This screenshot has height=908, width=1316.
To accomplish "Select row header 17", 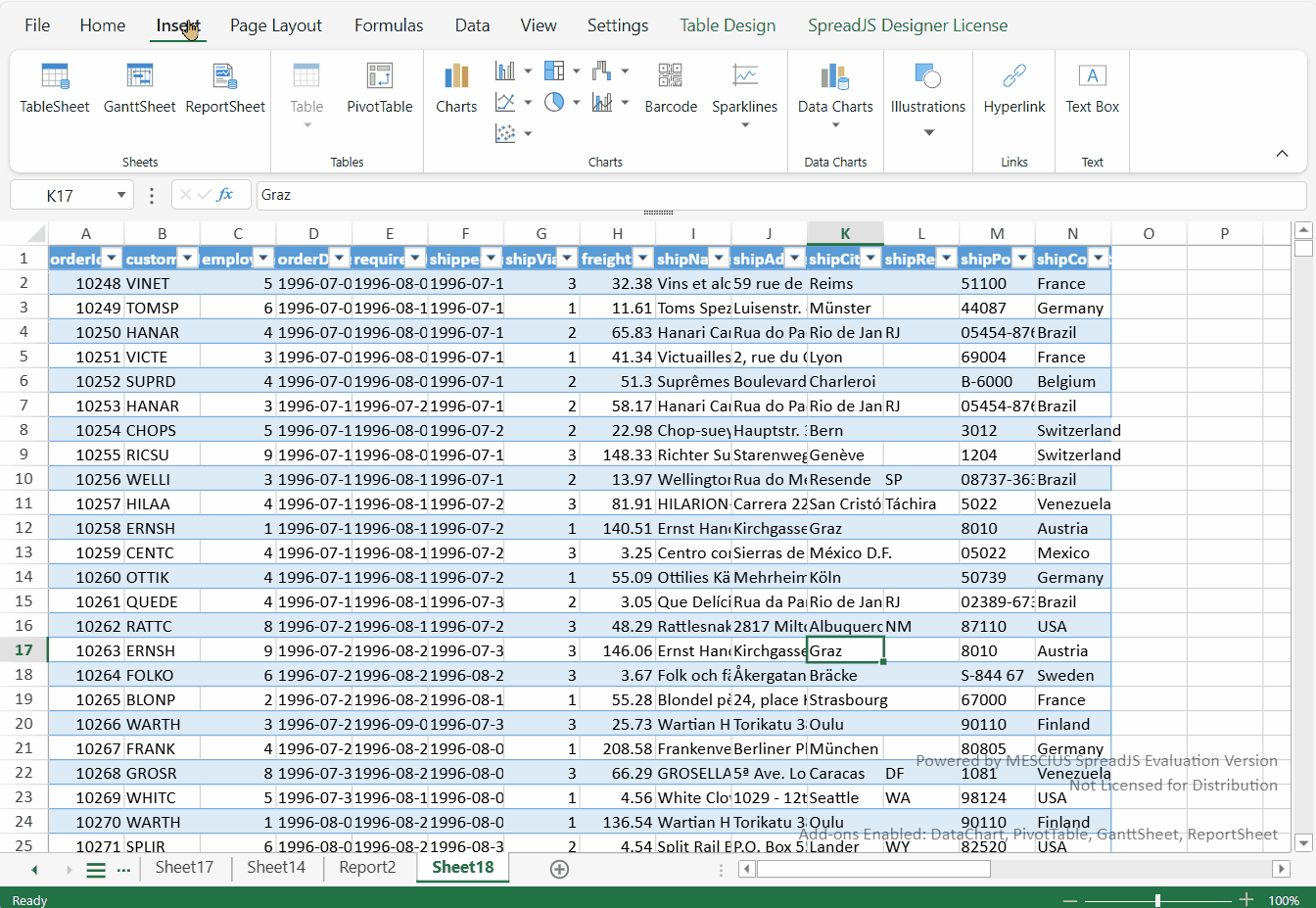I will tap(23, 650).
